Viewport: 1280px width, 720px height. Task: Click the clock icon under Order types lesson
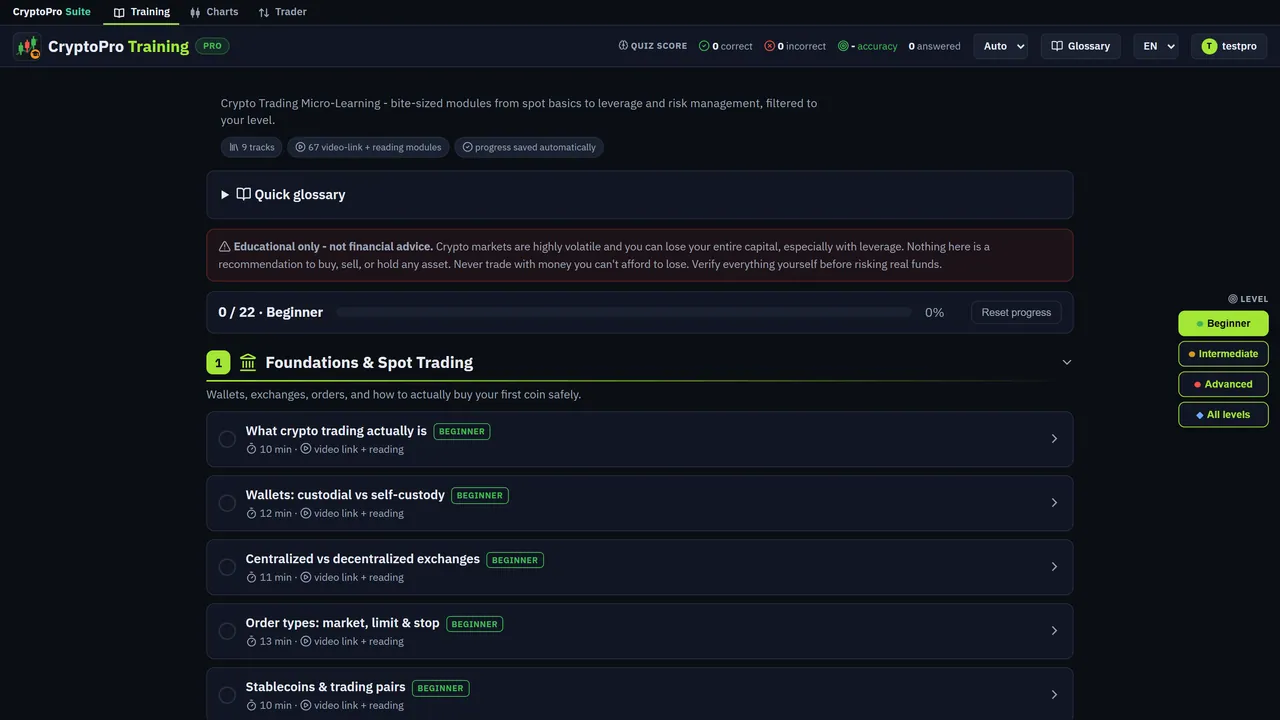[x=252, y=641]
